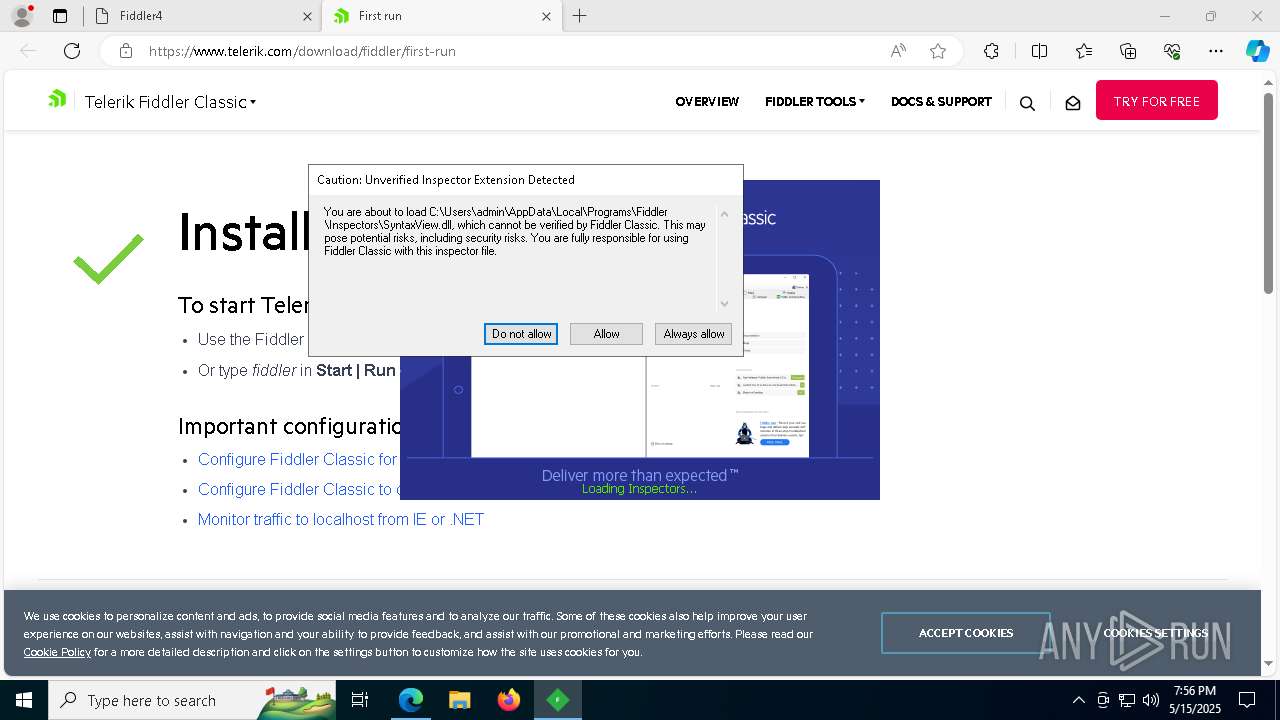Click the Edge profile avatar icon
The image size is (1280, 720).
pos(22,16)
